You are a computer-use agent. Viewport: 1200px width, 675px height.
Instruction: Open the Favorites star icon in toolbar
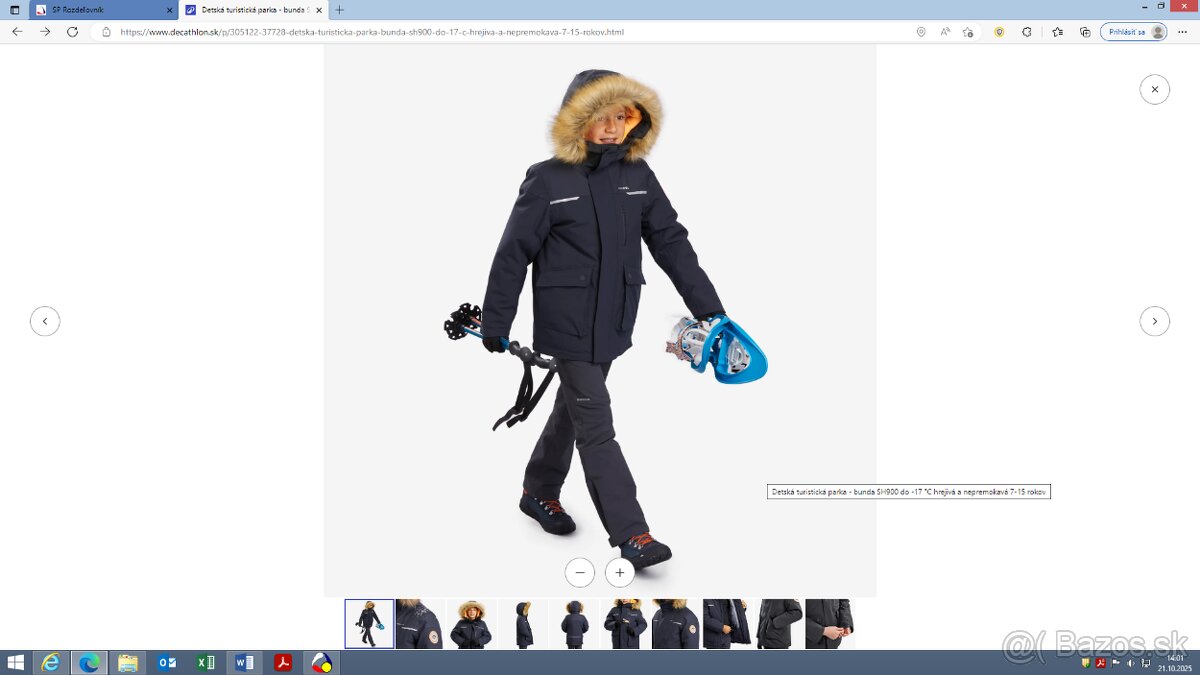(1057, 32)
